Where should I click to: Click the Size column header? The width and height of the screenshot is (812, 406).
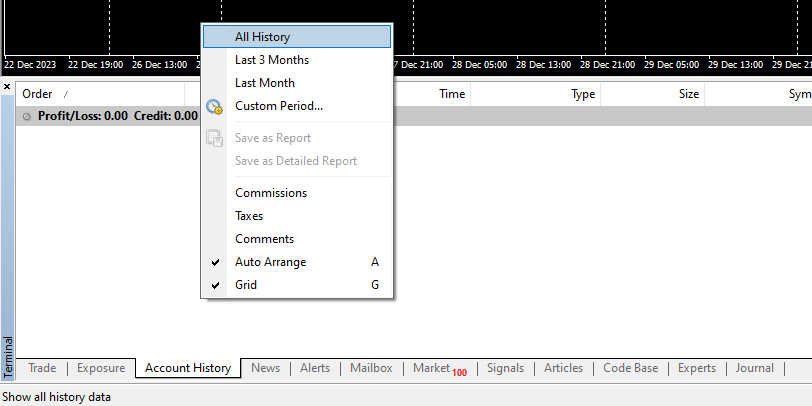point(689,94)
